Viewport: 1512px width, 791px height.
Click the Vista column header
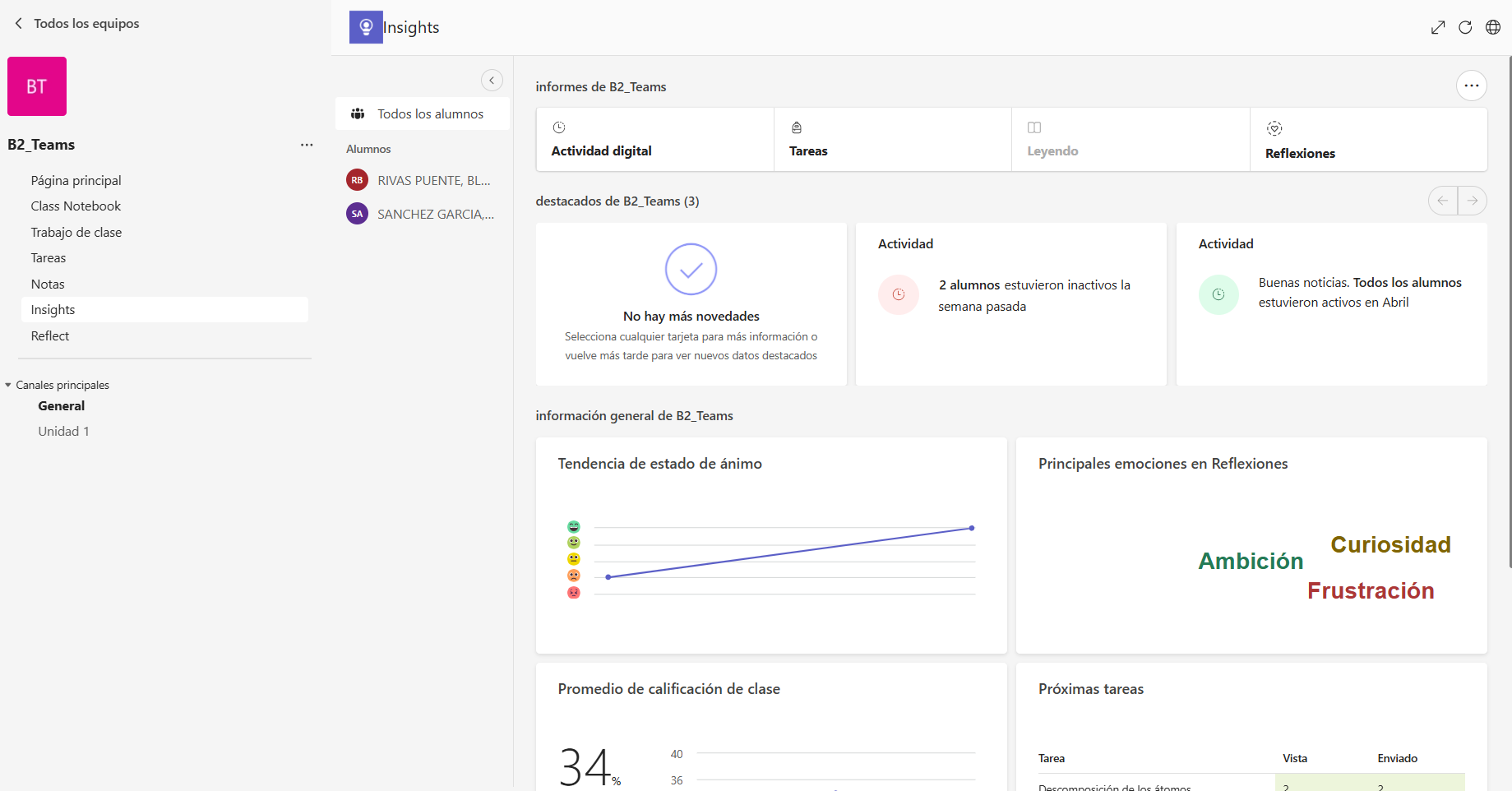tap(1295, 759)
